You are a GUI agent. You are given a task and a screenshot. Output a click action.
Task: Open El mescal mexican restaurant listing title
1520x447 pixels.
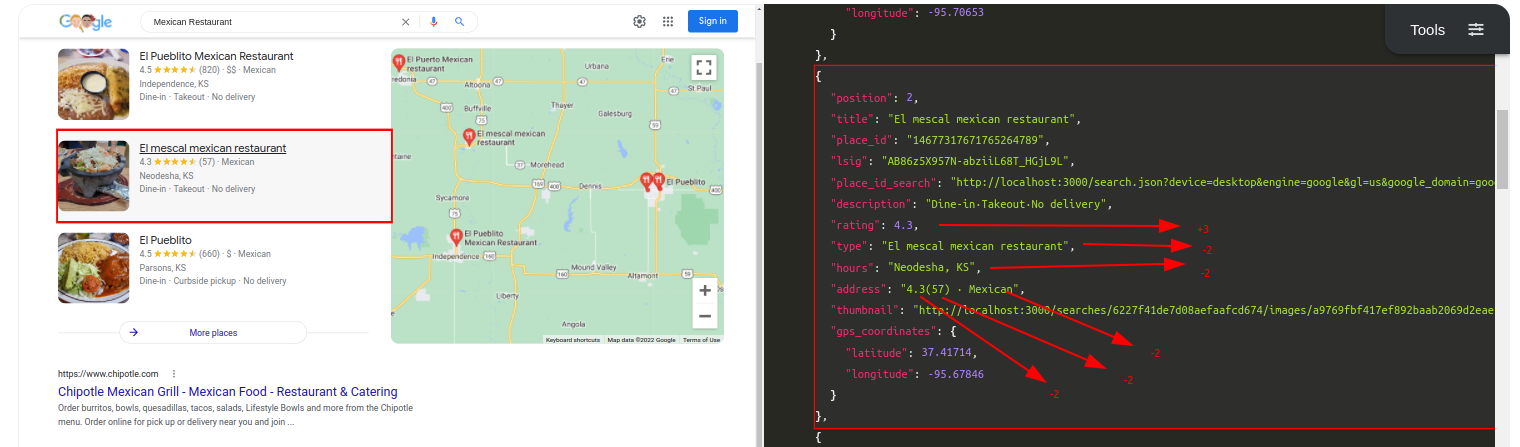pos(212,148)
